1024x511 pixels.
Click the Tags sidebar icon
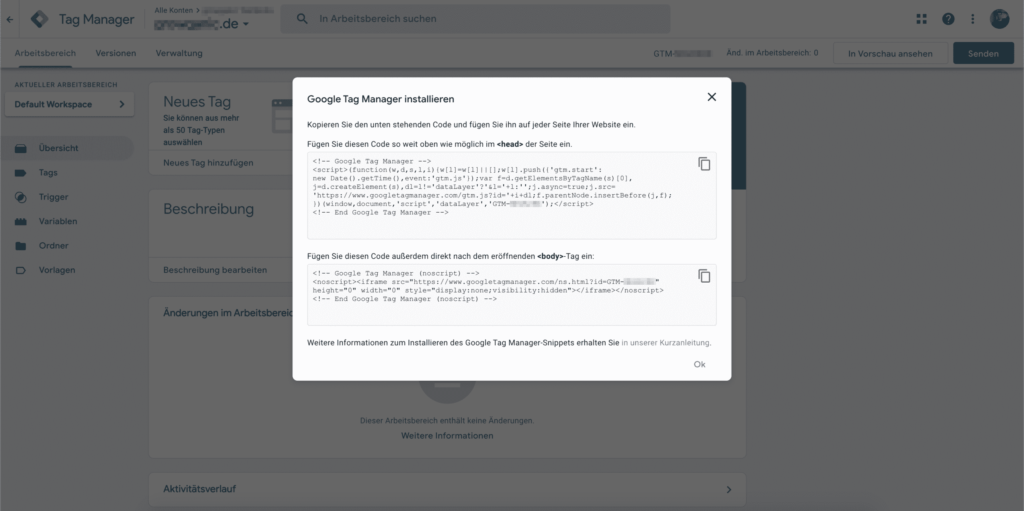coord(21,173)
